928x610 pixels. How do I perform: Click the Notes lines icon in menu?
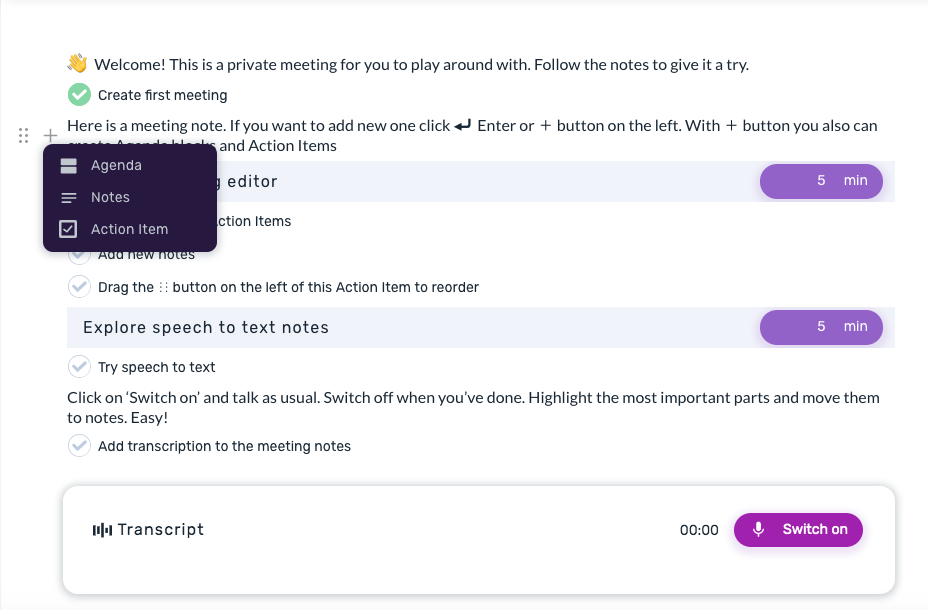(x=69, y=198)
